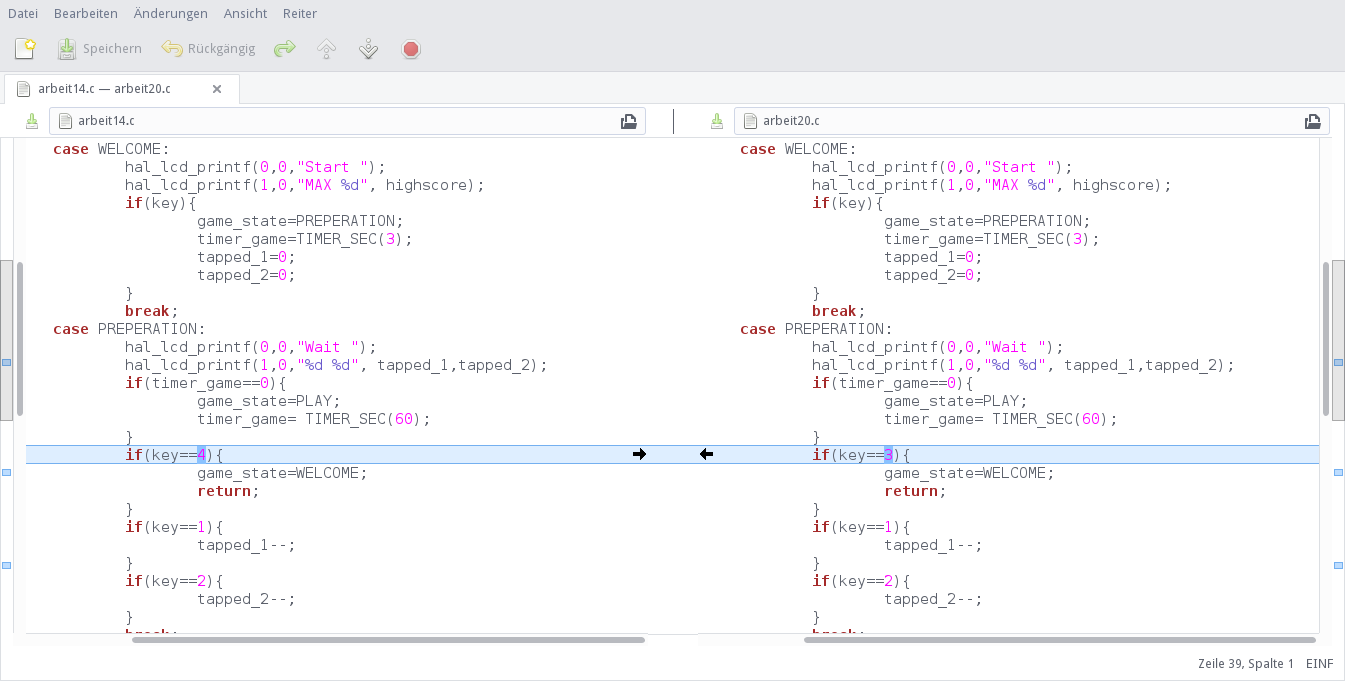Click left pane horizontal scrollbar
The width and height of the screenshot is (1345, 681).
click(388, 639)
